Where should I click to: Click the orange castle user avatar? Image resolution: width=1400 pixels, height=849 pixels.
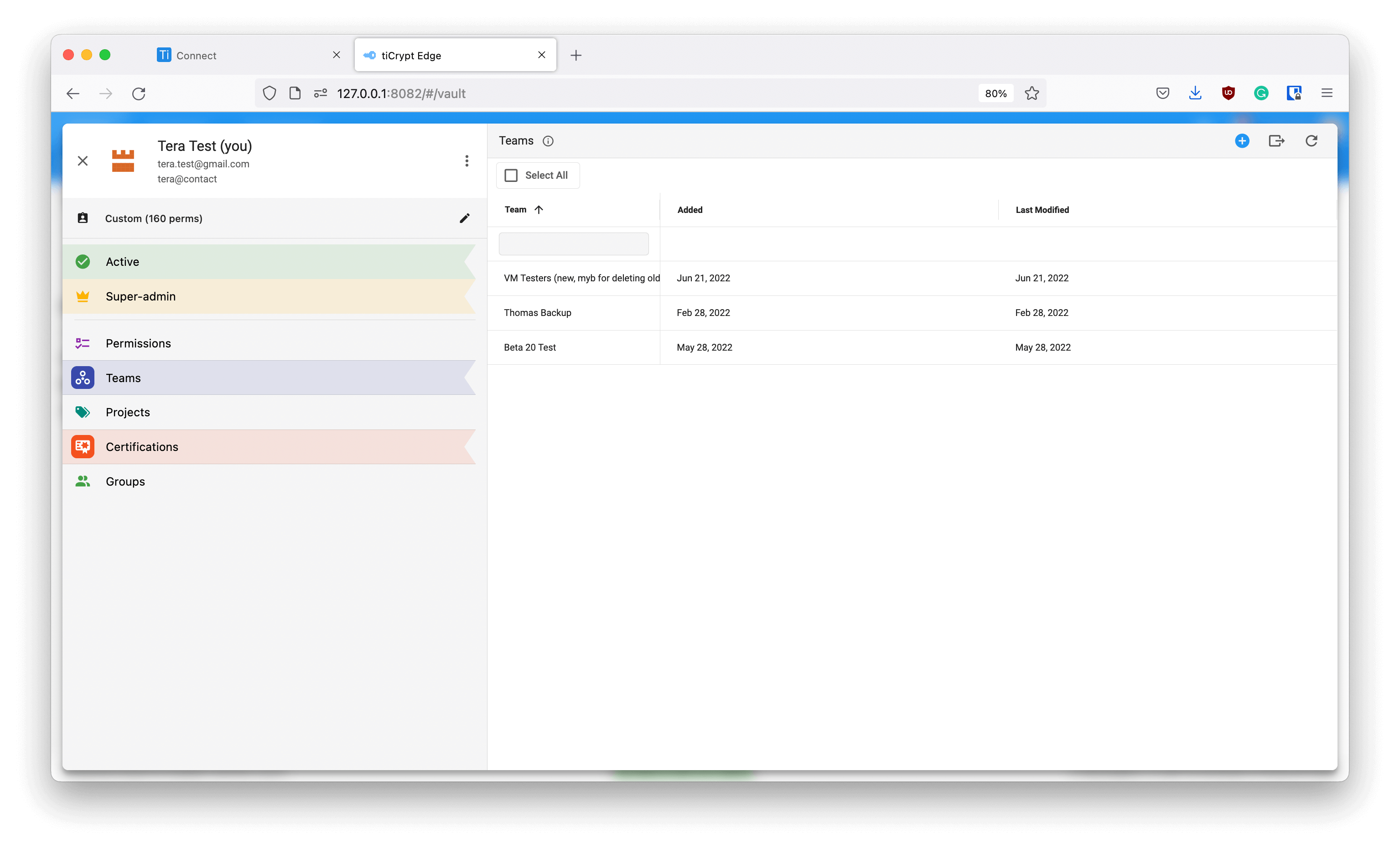click(x=123, y=161)
